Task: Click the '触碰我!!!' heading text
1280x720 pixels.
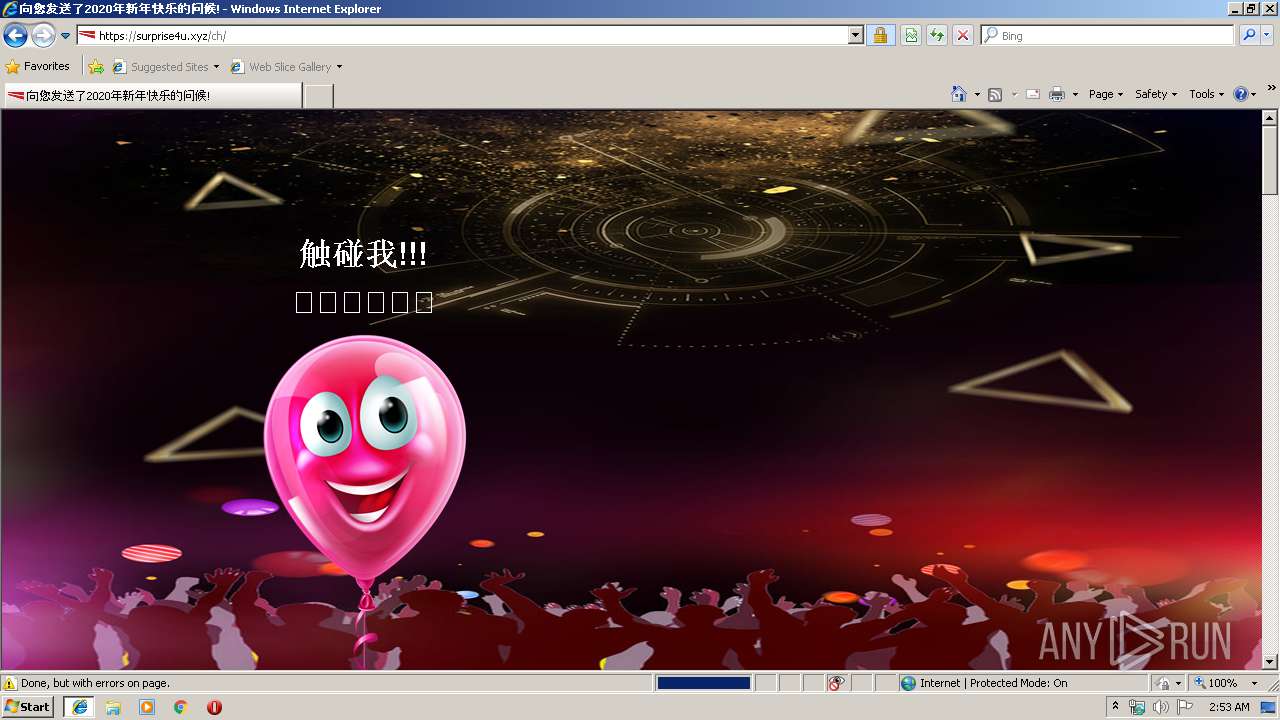Action: [x=363, y=254]
